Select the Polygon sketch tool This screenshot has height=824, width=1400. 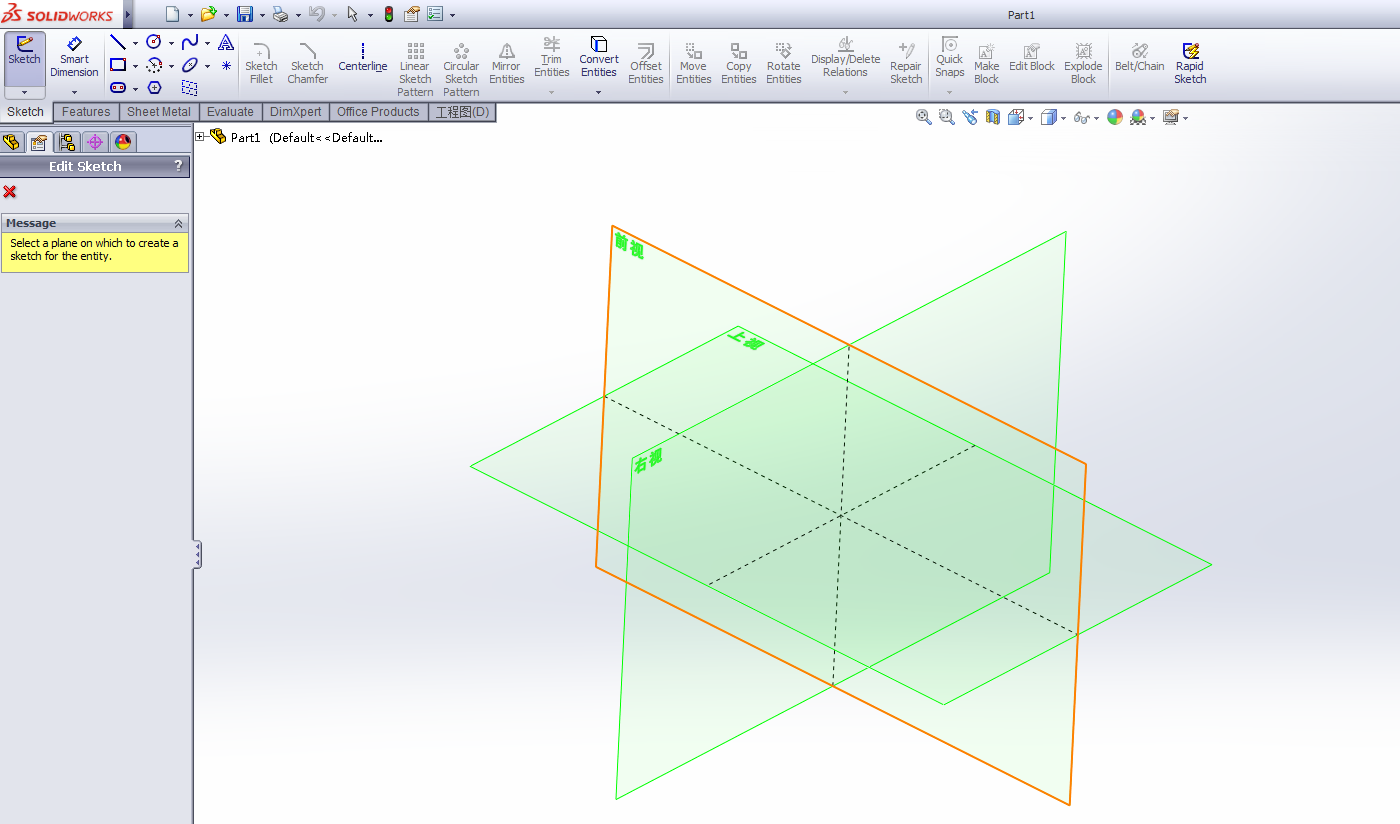click(x=154, y=88)
